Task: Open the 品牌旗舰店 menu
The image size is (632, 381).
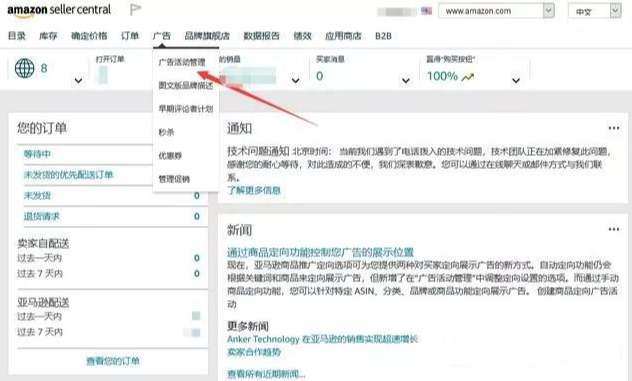Action: click(207, 36)
